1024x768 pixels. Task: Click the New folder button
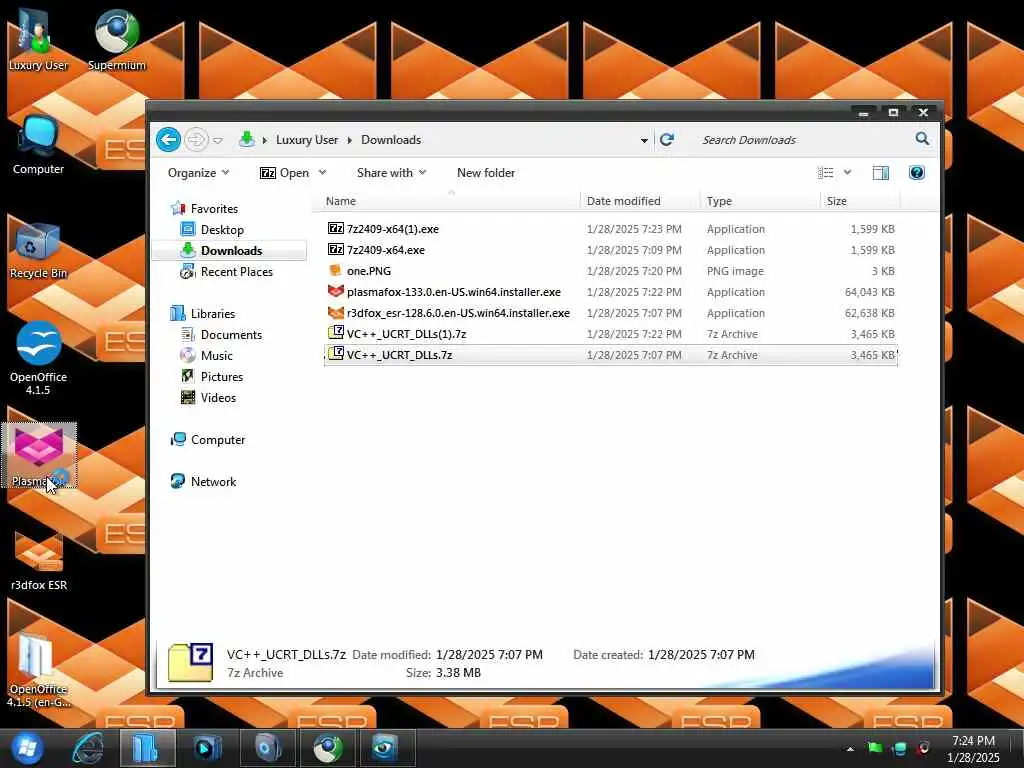click(486, 172)
